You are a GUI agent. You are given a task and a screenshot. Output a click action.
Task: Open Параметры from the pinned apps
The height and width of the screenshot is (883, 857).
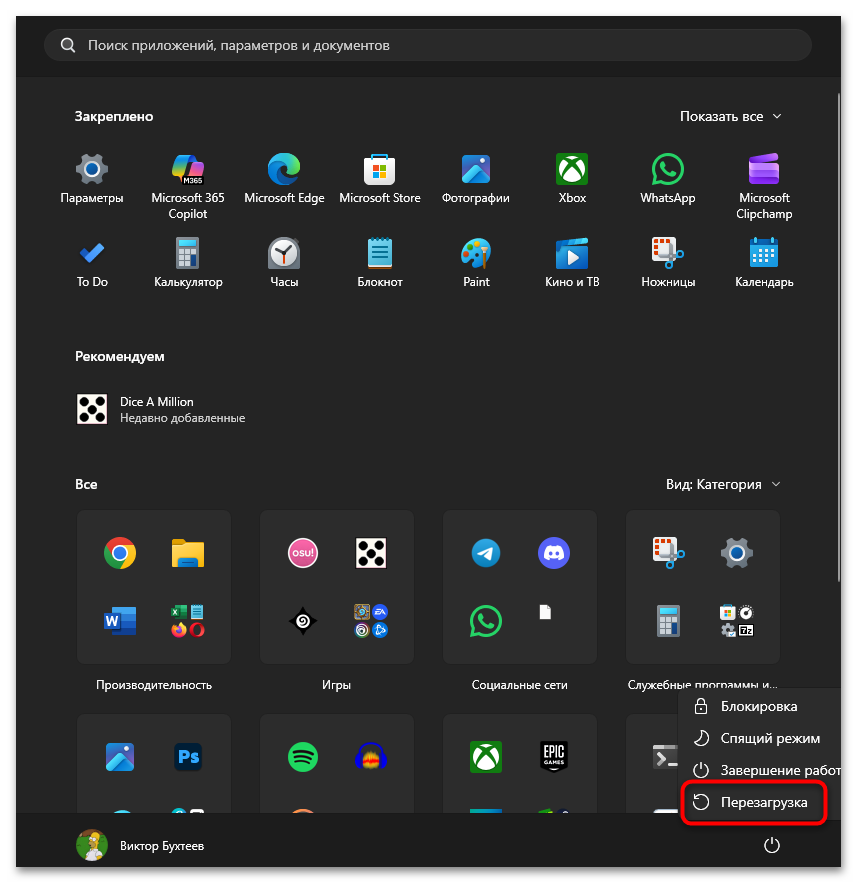point(92,179)
